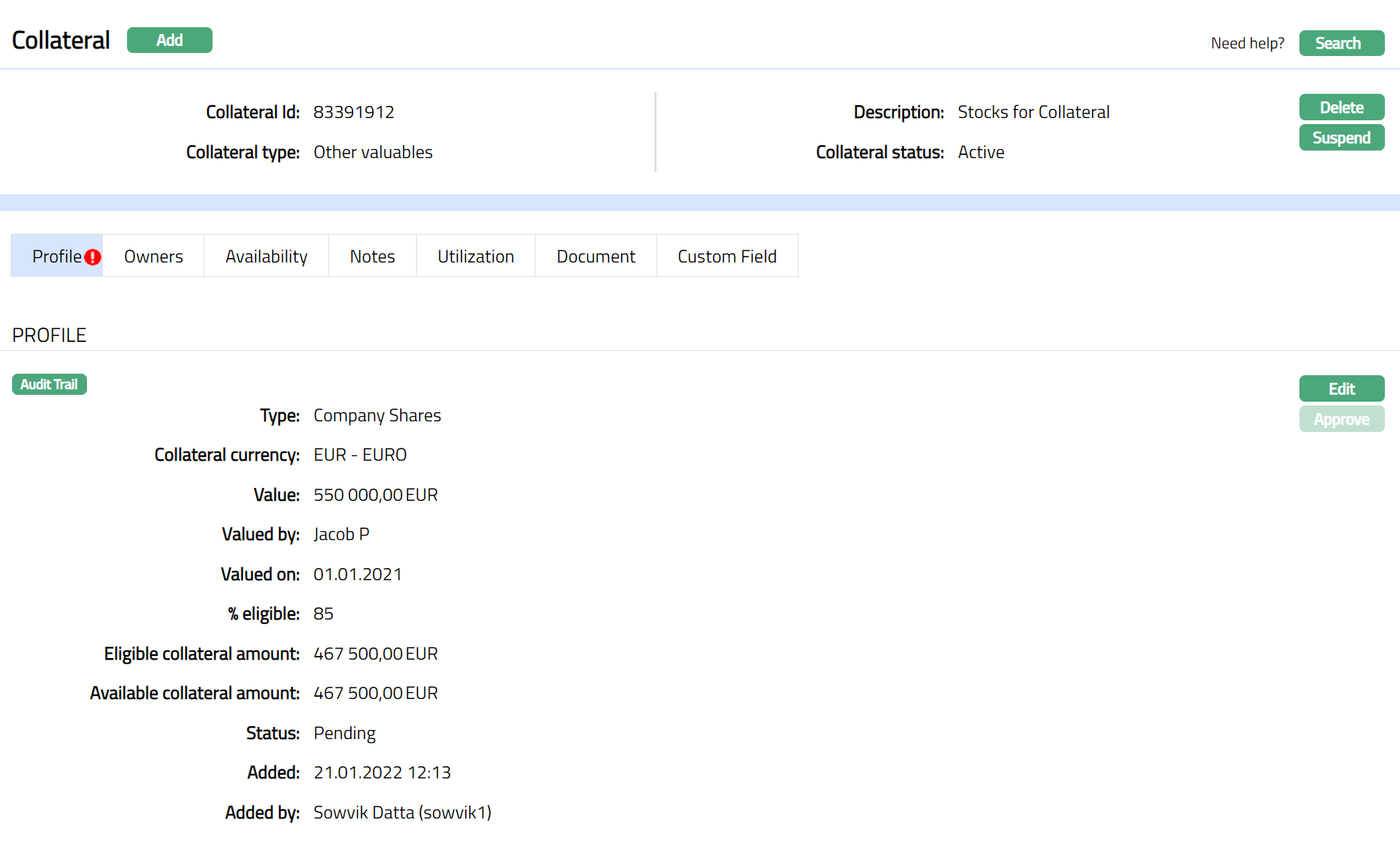
Task: Click the red alert icon on Profile tab
Action: pyautogui.click(x=92, y=257)
